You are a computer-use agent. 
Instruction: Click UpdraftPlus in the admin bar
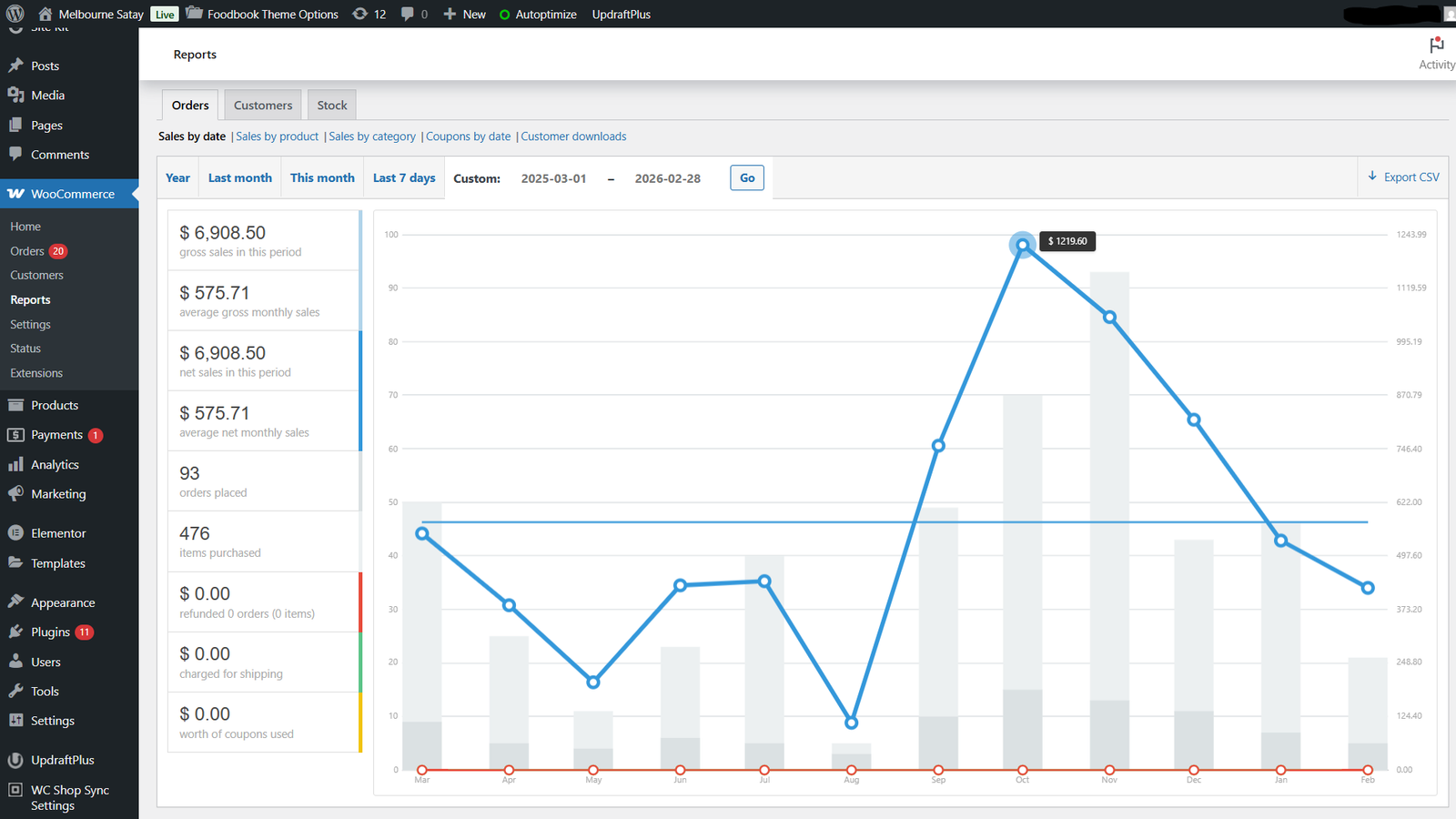tap(622, 14)
